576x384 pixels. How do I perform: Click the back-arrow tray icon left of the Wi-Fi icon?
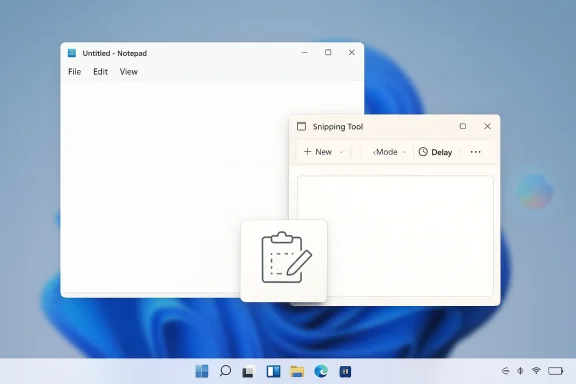(505, 371)
